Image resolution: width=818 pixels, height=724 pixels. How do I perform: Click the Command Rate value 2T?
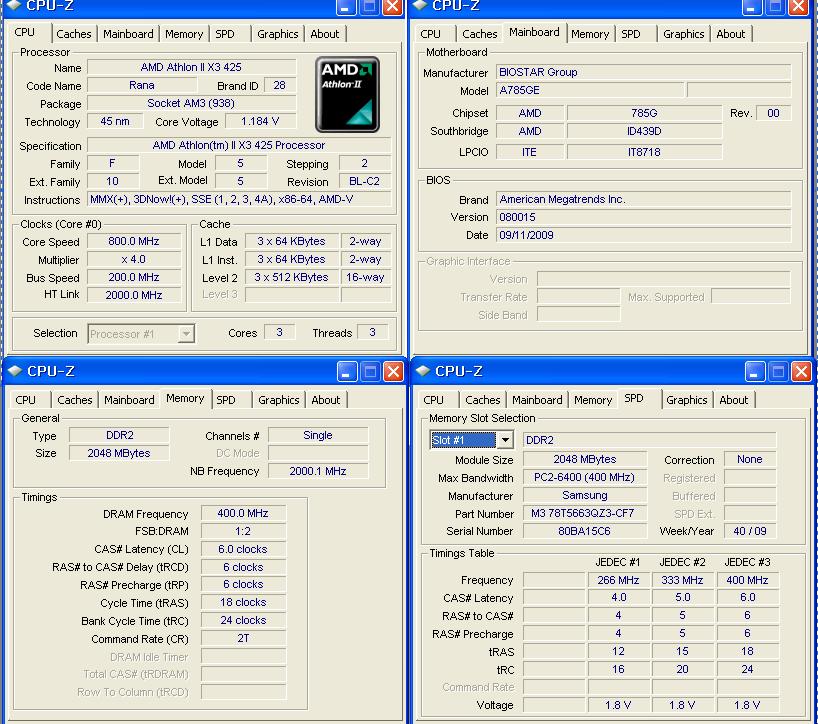click(x=243, y=638)
